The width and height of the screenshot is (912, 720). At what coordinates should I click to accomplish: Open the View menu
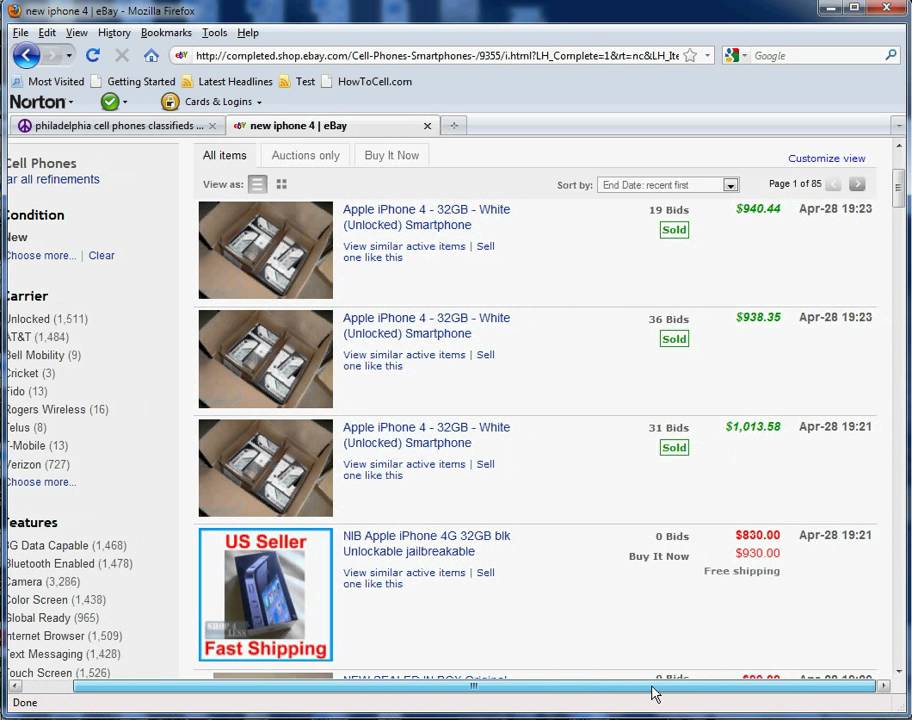pos(76,33)
